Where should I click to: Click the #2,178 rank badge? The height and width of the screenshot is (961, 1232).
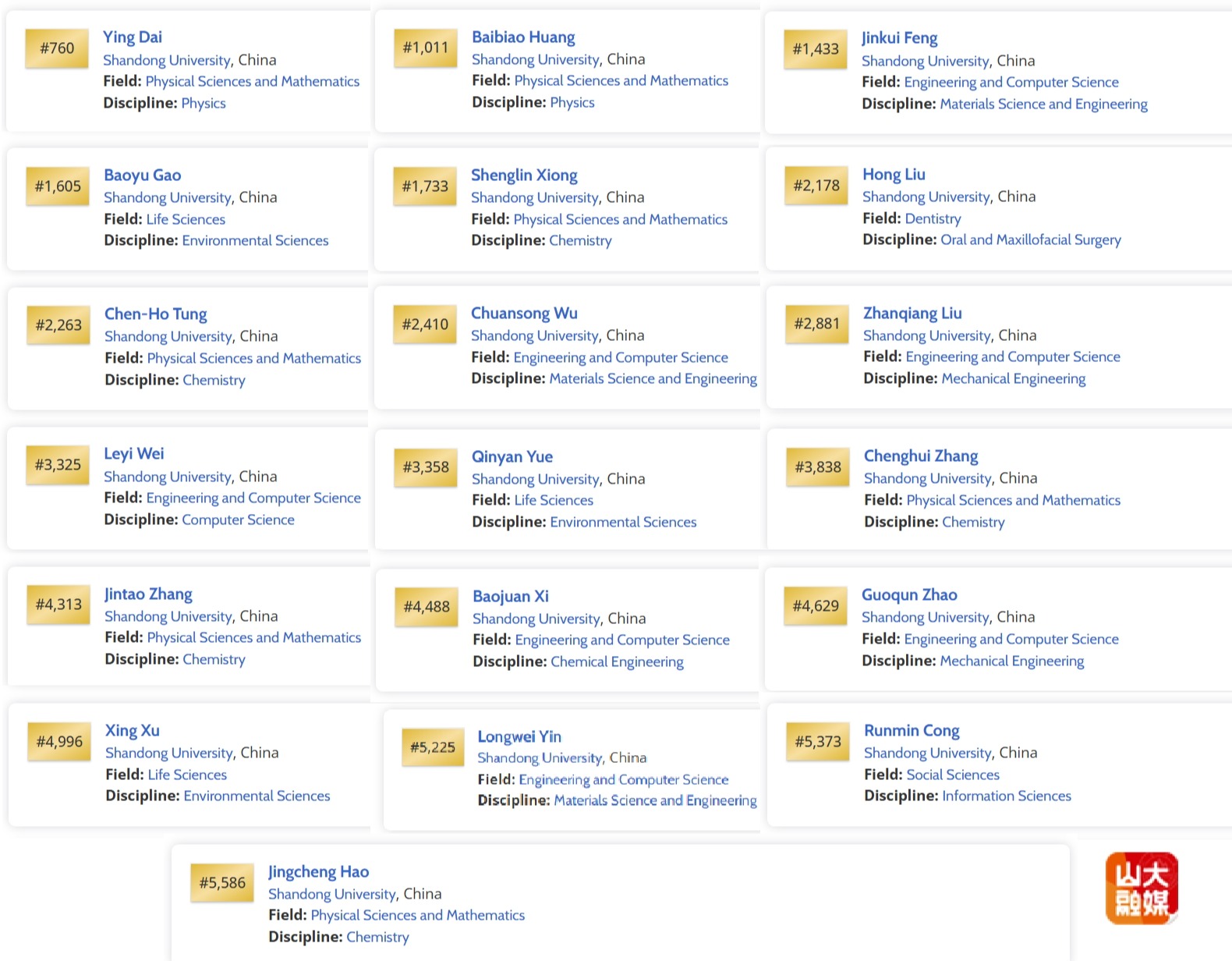(816, 186)
